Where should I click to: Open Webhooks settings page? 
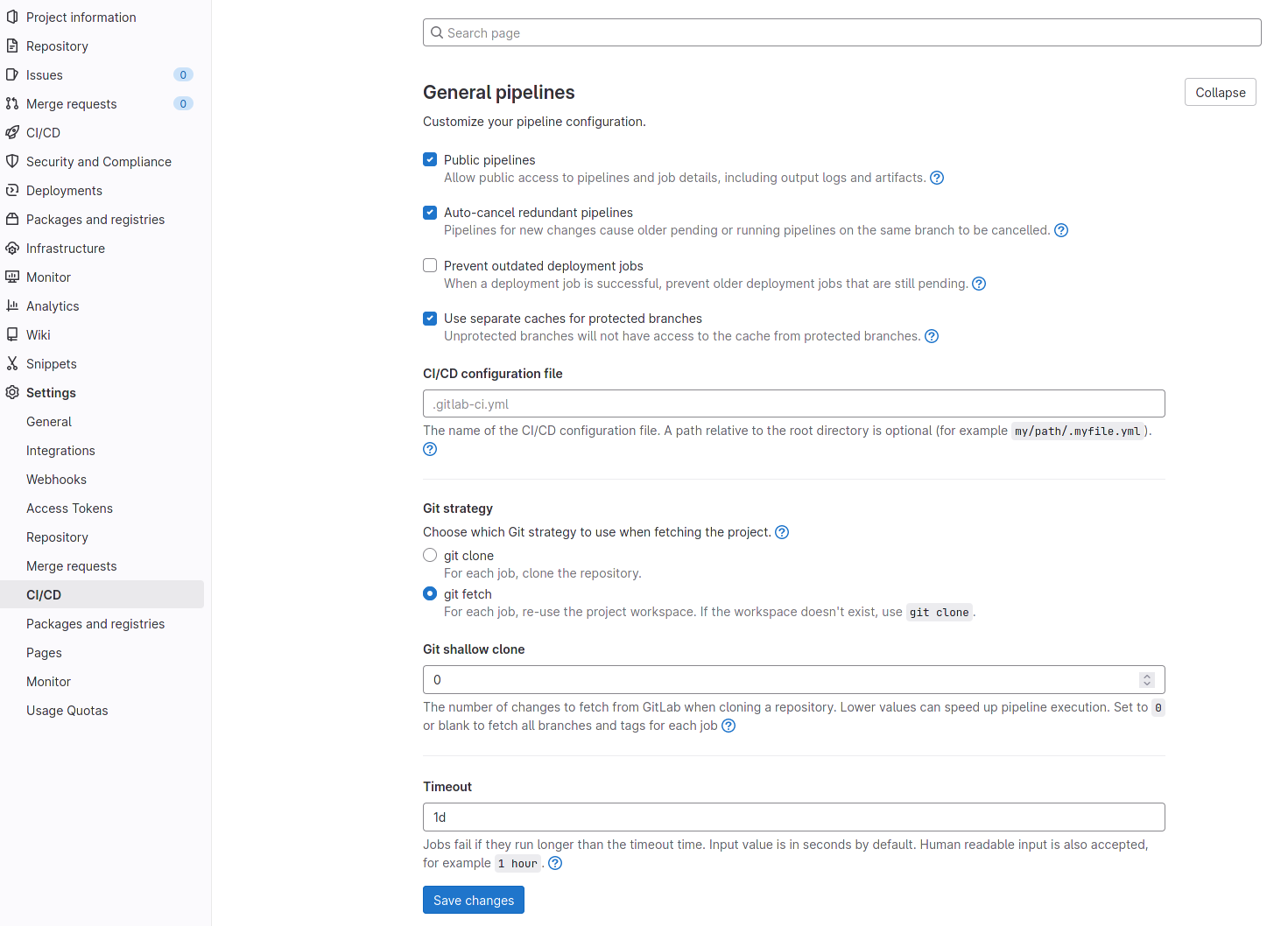pyautogui.click(x=102, y=480)
